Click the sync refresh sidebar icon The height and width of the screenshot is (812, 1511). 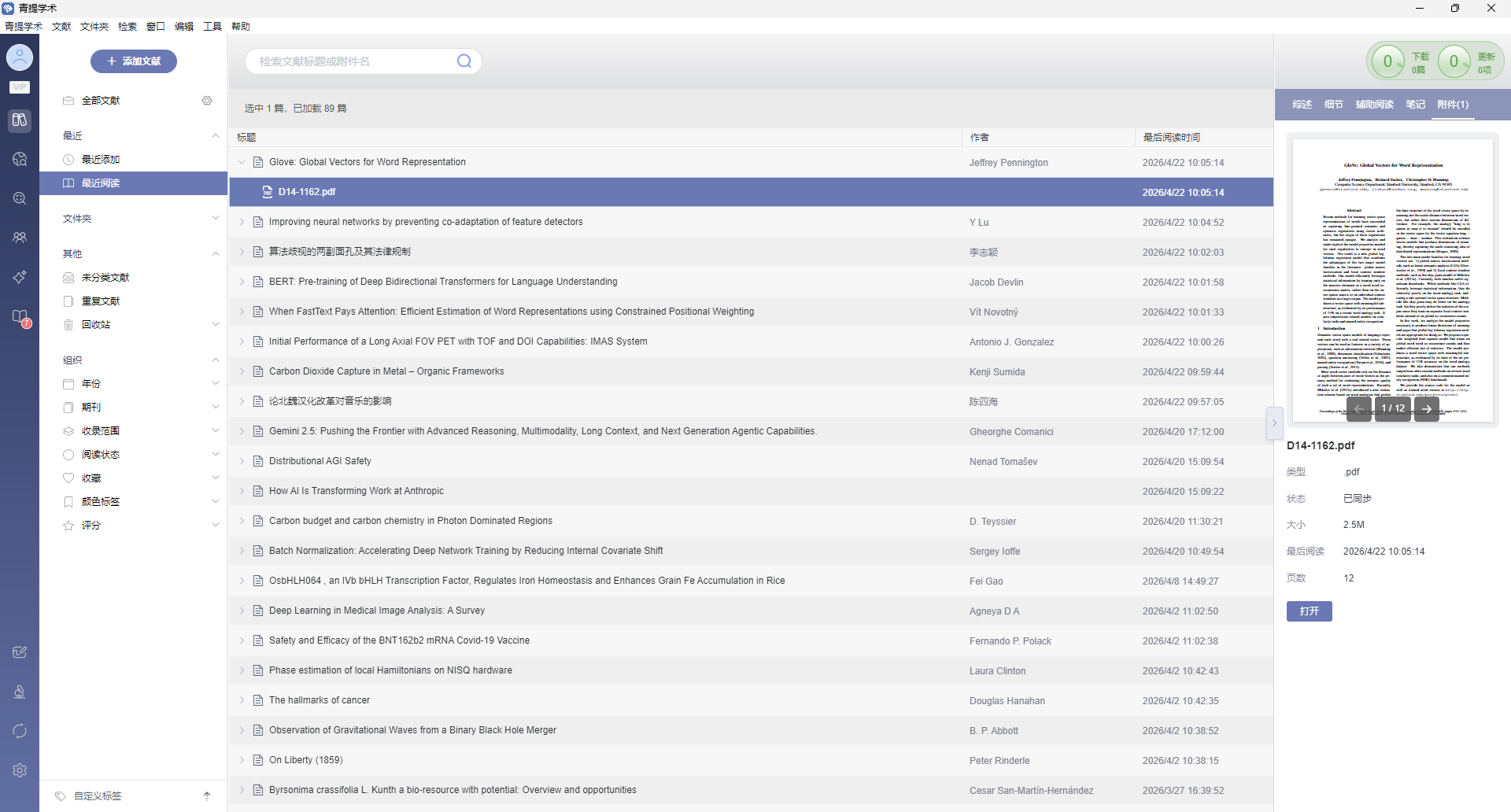[20, 731]
